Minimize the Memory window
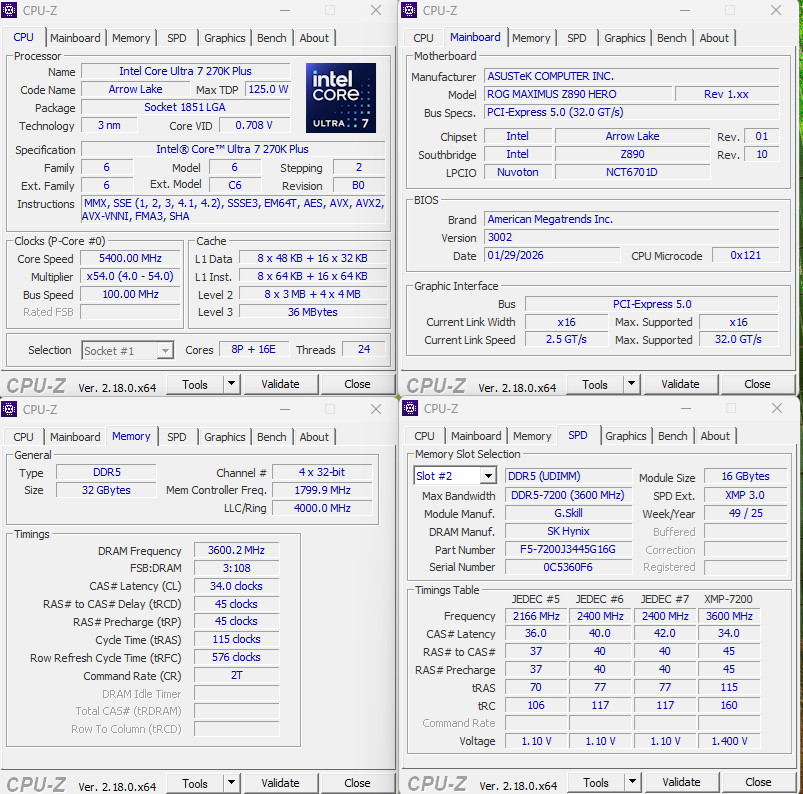This screenshot has height=794, width=803. point(284,409)
